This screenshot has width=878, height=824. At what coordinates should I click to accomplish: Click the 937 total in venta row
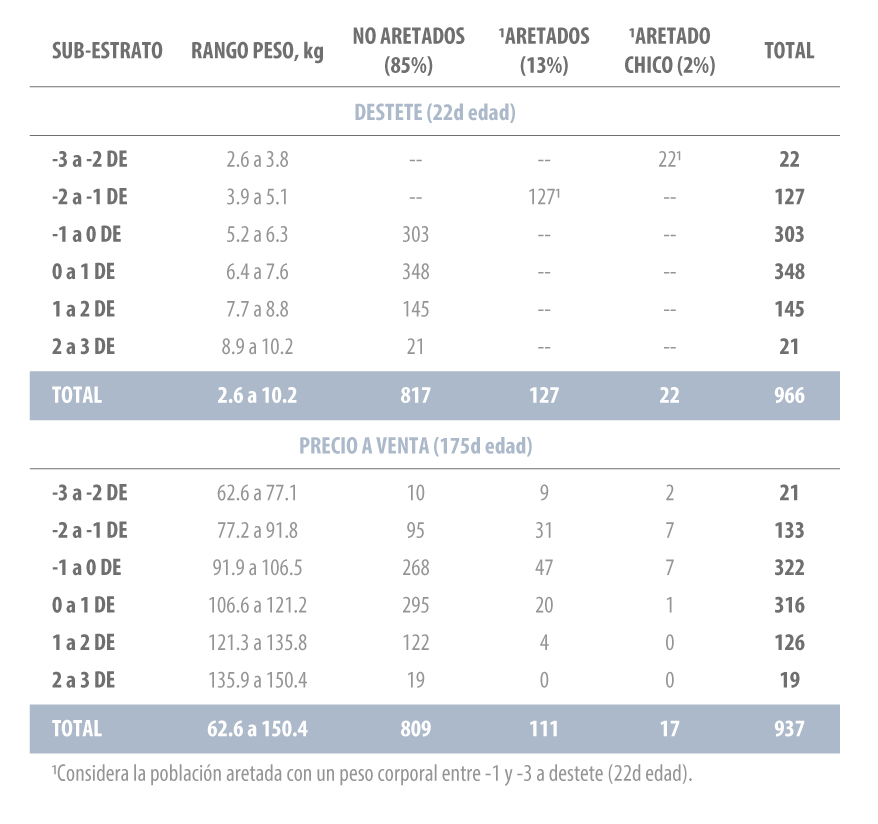coord(789,729)
